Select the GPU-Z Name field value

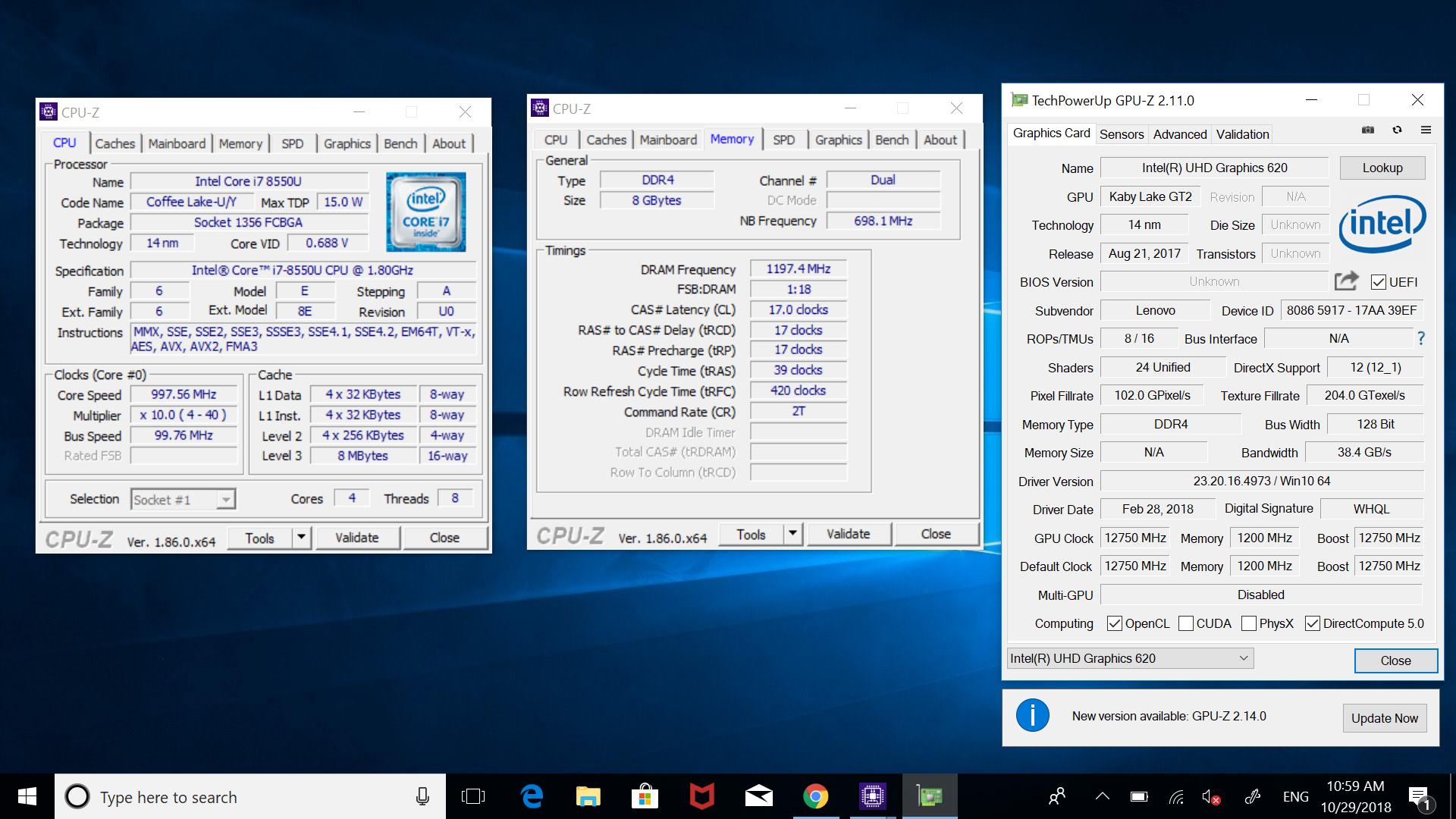click(x=1214, y=168)
